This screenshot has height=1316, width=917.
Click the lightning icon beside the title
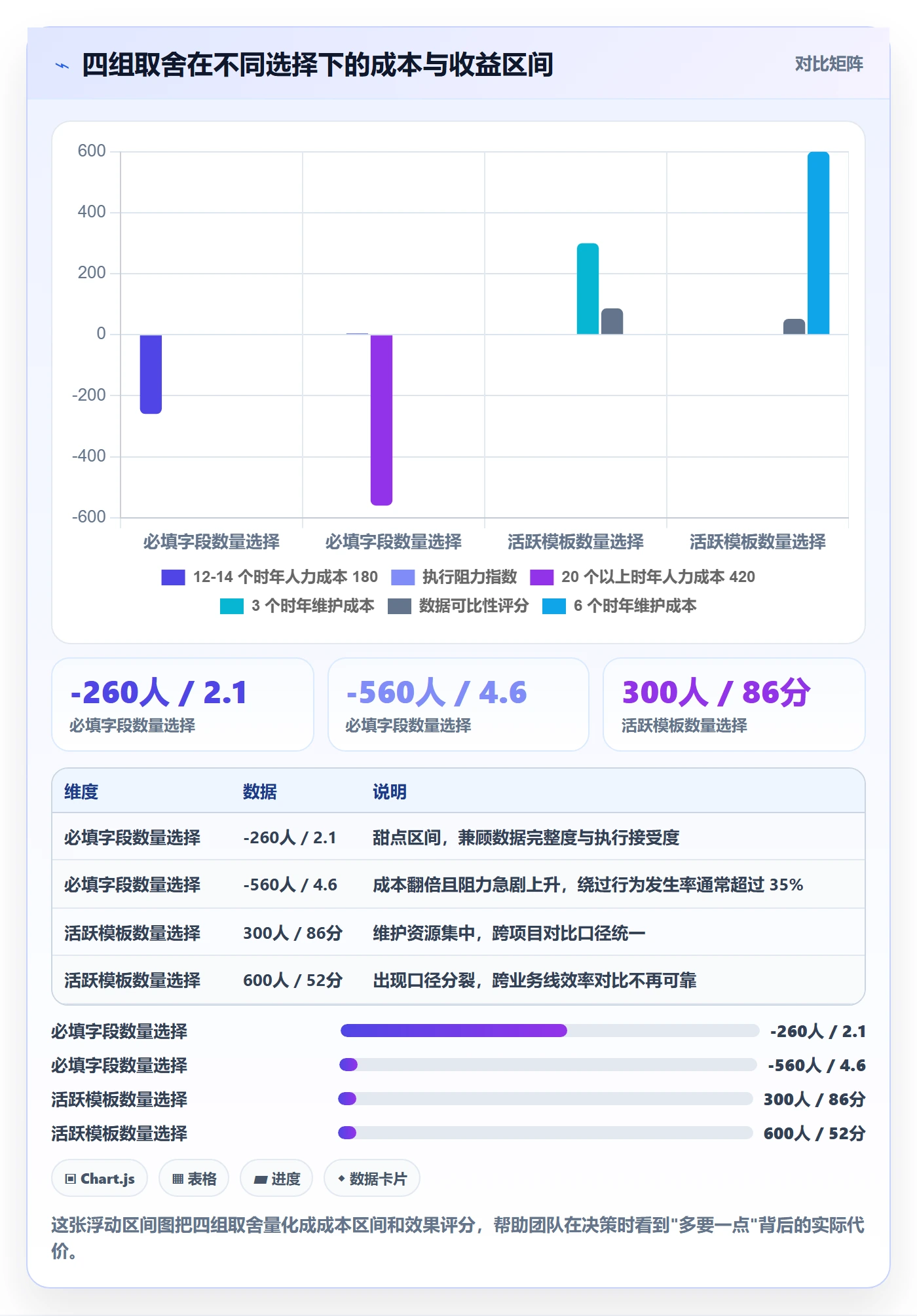(x=62, y=65)
